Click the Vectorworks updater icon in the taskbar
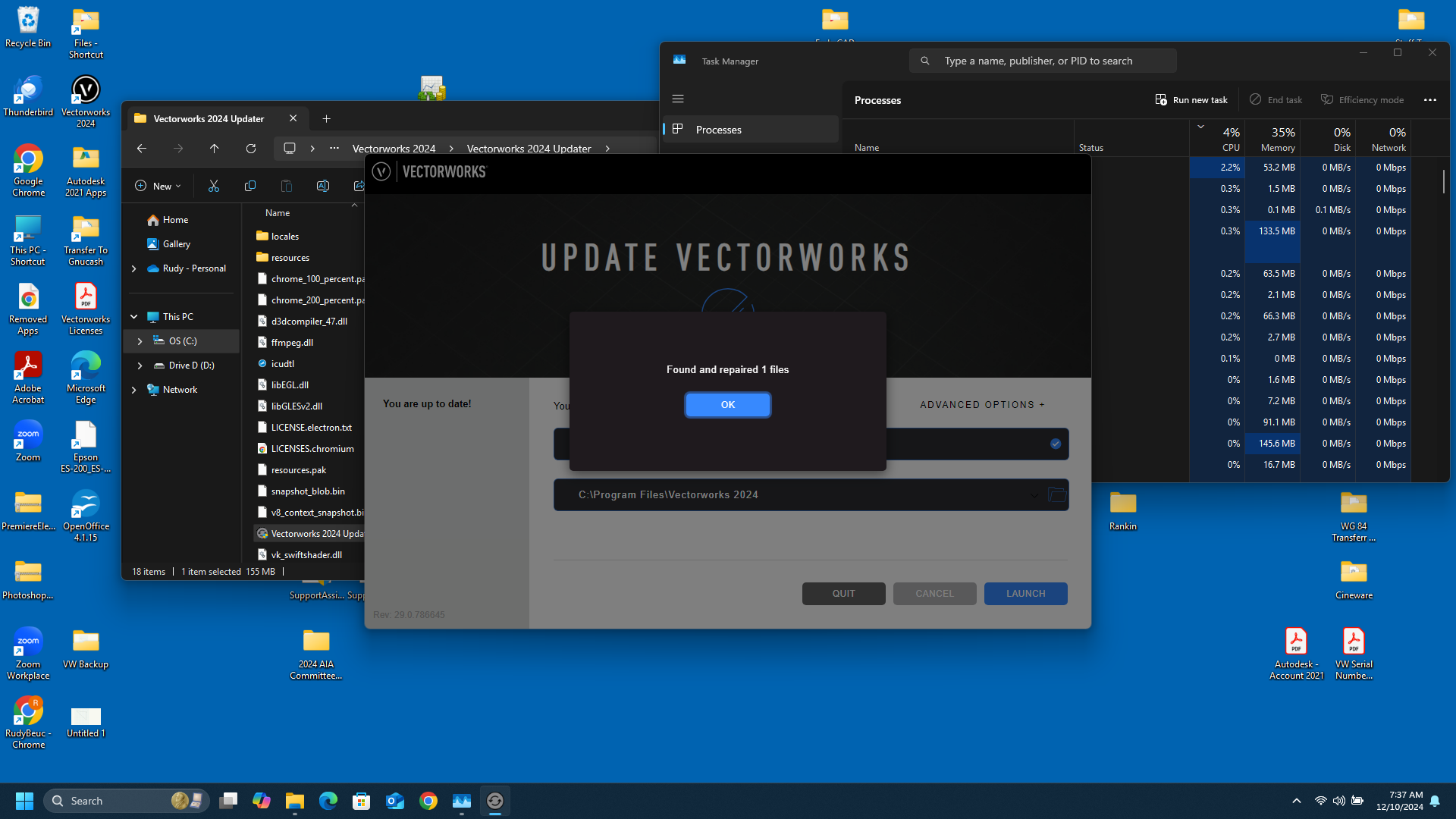This screenshot has width=1456, height=819. pos(495,800)
